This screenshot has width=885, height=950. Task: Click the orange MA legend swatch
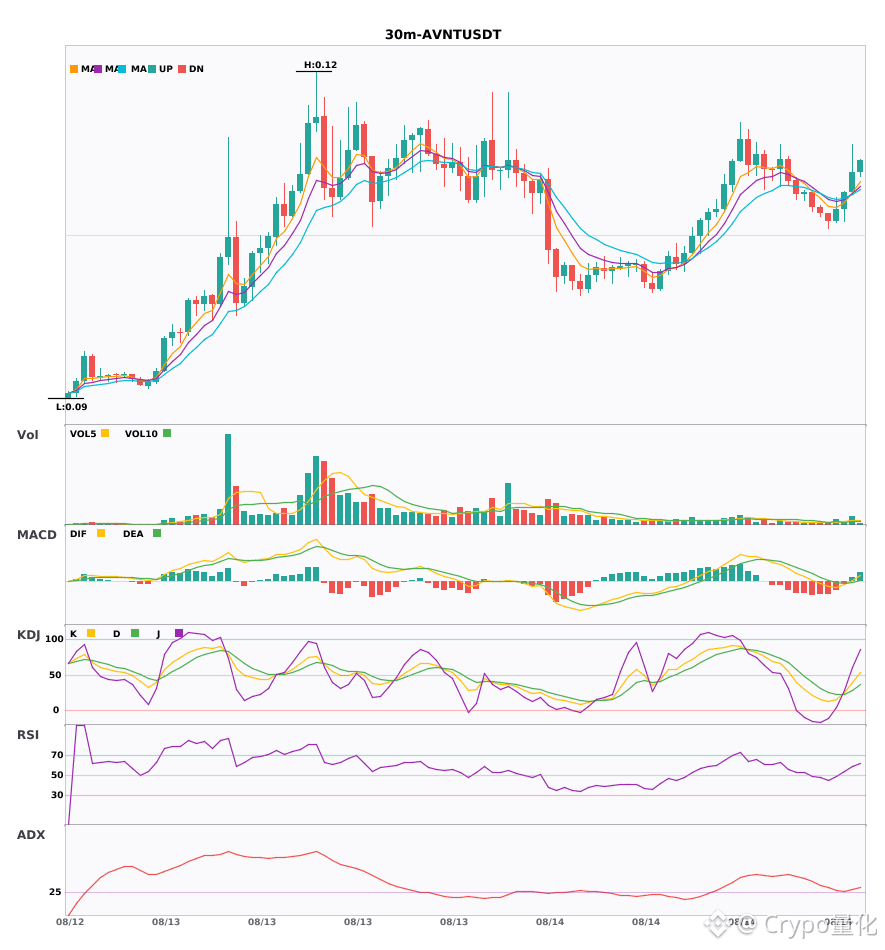coord(74,69)
